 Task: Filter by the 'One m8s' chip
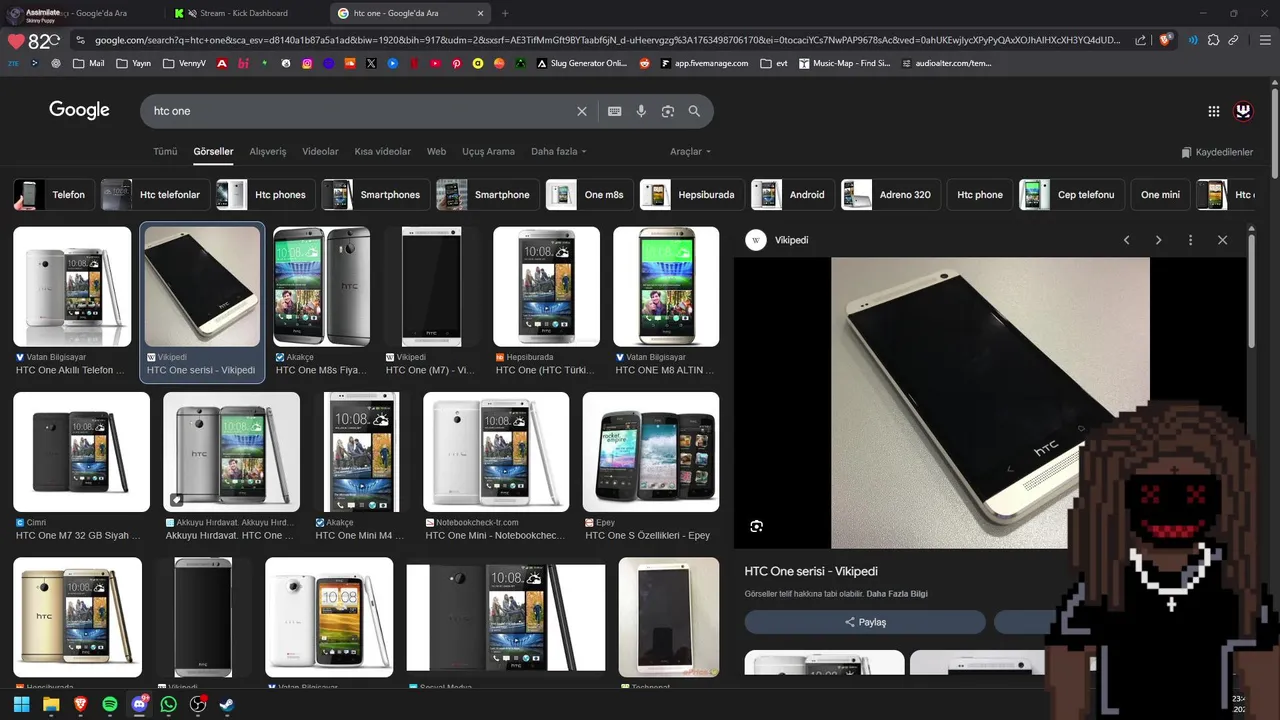589,195
